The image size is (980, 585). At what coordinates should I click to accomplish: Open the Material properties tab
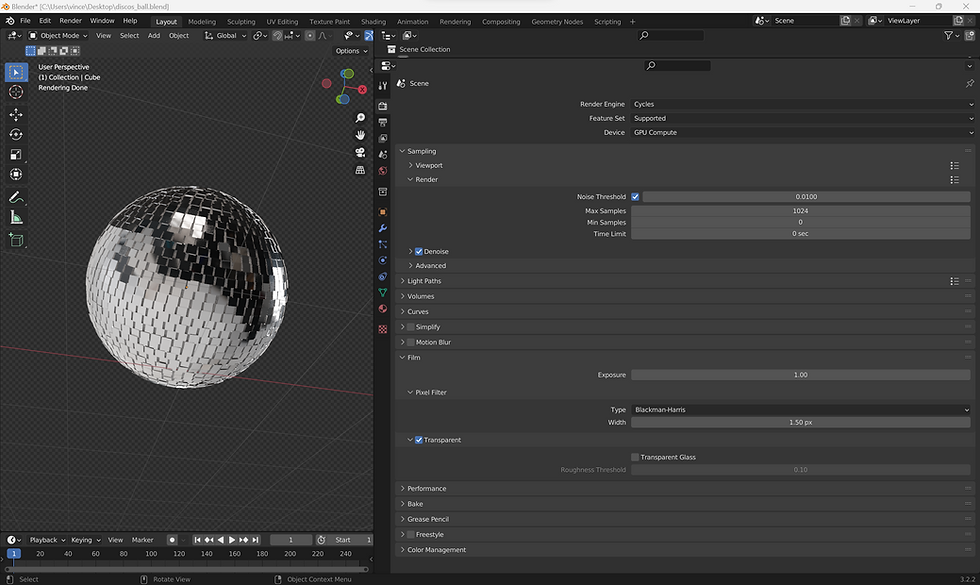coord(382,309)
